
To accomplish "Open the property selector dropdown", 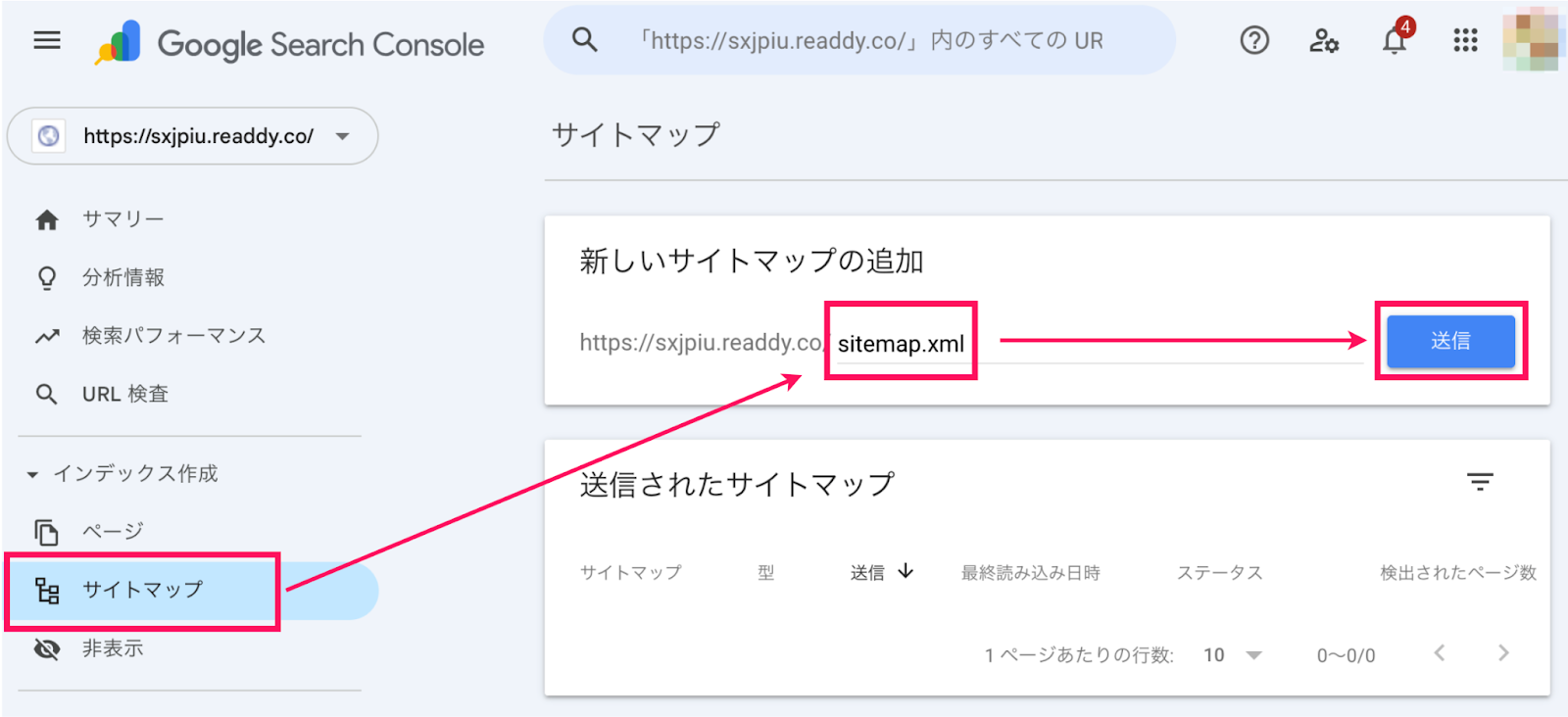I will pyautogui.click(x=193, y=136).
